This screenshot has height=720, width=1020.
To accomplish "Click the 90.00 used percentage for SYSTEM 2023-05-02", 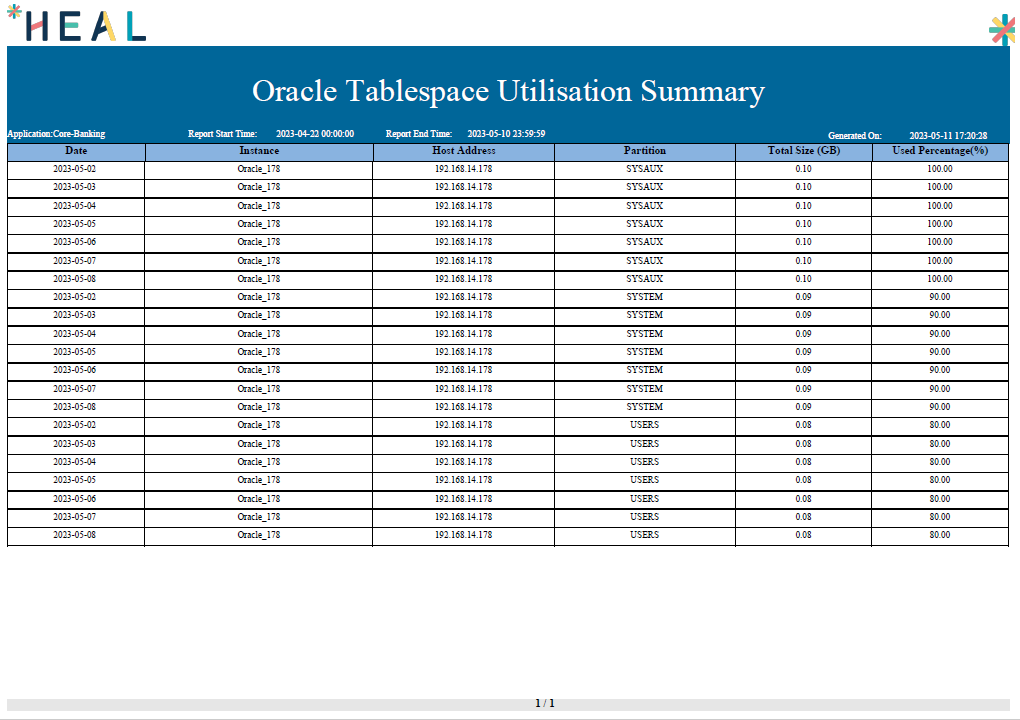I will click(939, 297).
